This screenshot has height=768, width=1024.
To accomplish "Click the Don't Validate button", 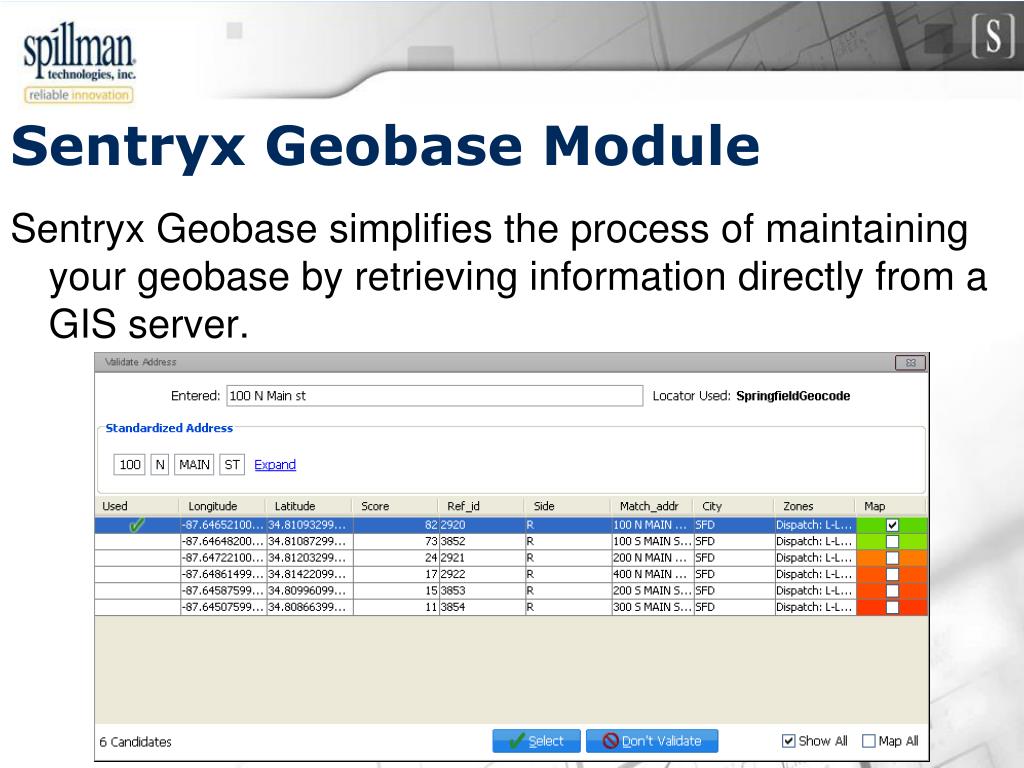I will point(652,741).
